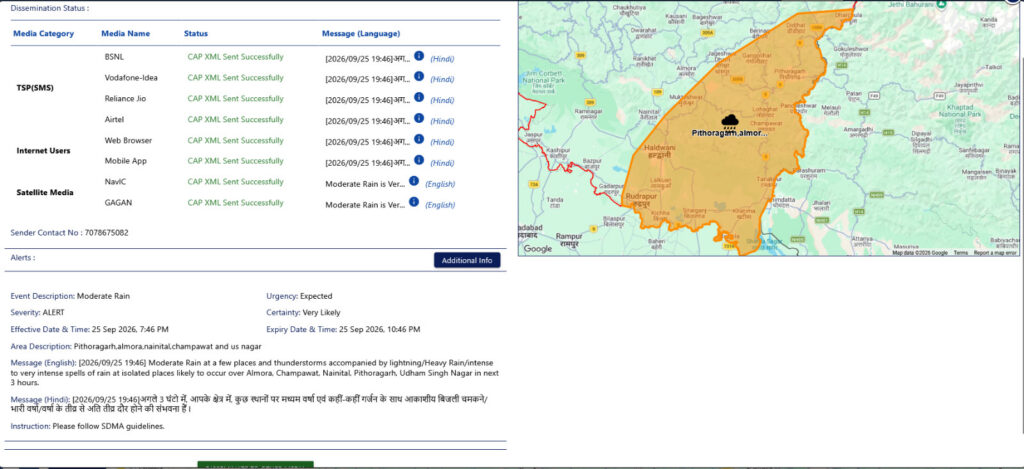
Task: View the Airtel message info icon
Action: coord(419,118)
